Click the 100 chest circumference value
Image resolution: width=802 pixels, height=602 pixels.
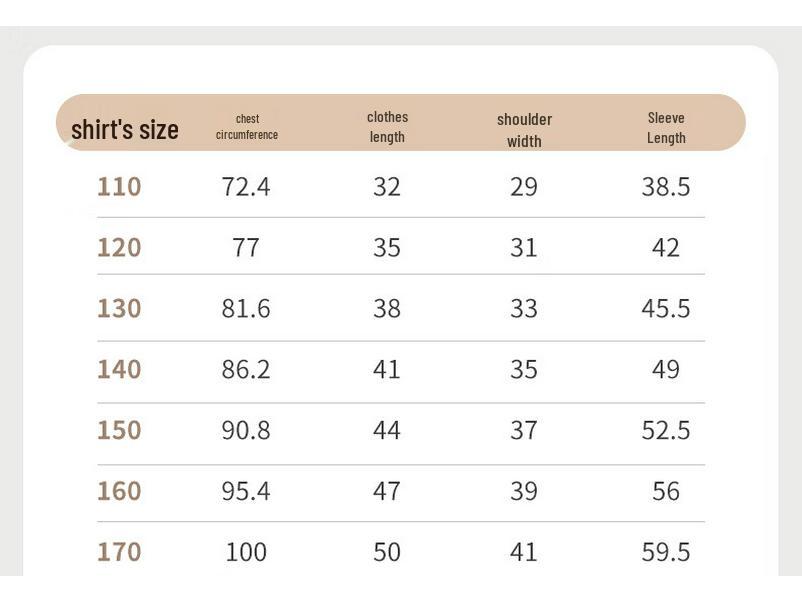coord(246,552)
